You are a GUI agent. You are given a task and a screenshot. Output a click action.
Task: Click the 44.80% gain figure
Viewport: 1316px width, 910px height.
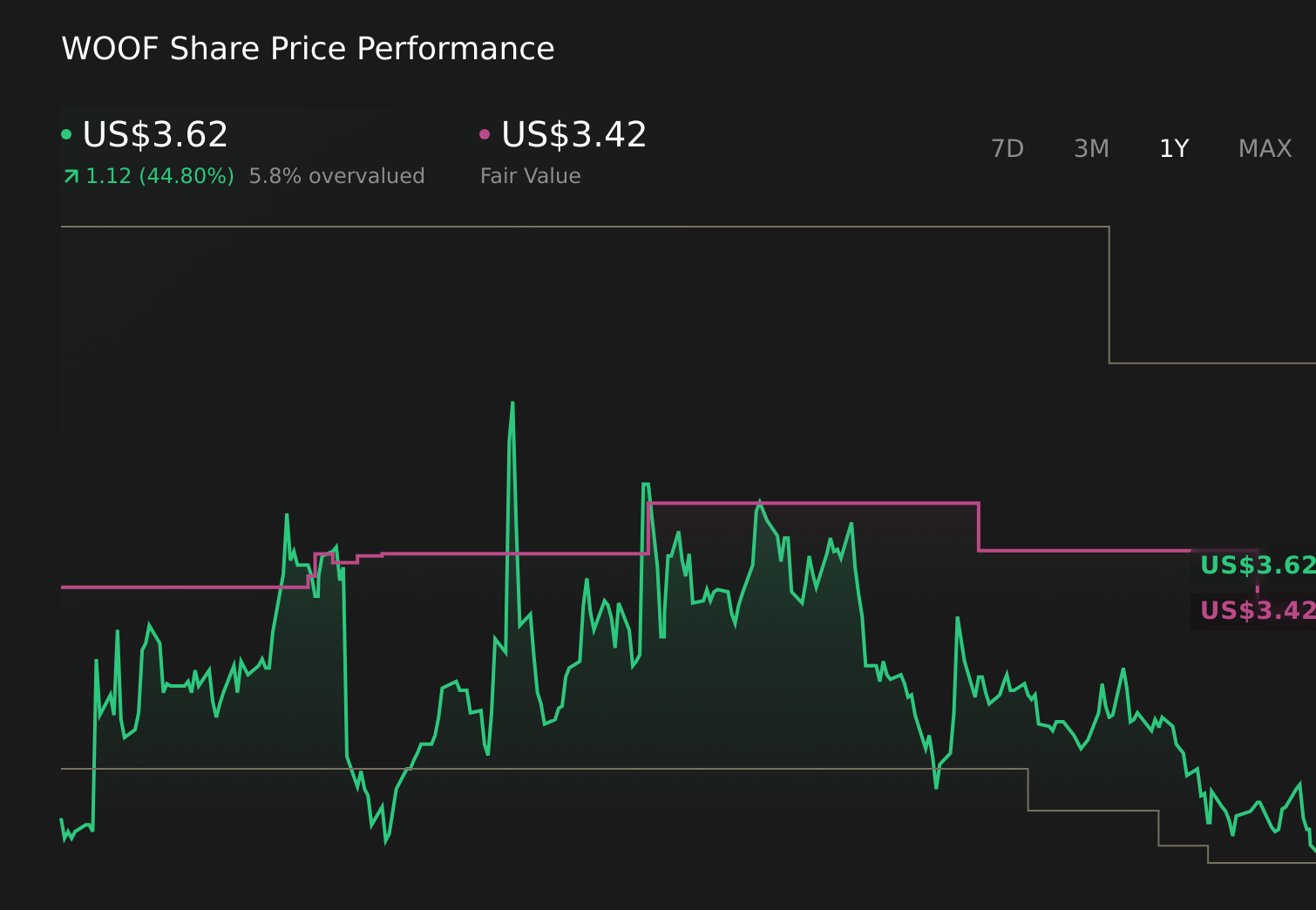(x=187, y=175)
